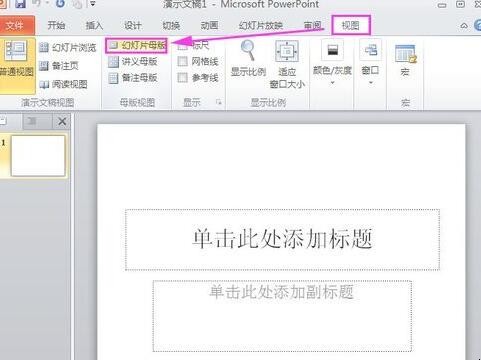Viewport: 481px width, 360px height.
Task: Click the 单击此处添加副标题 subtitle placeholder
Action: click(282, 316)
